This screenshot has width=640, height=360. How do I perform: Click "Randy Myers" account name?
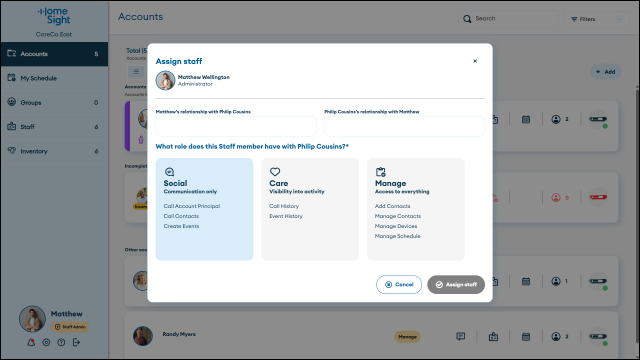(179, 334)
